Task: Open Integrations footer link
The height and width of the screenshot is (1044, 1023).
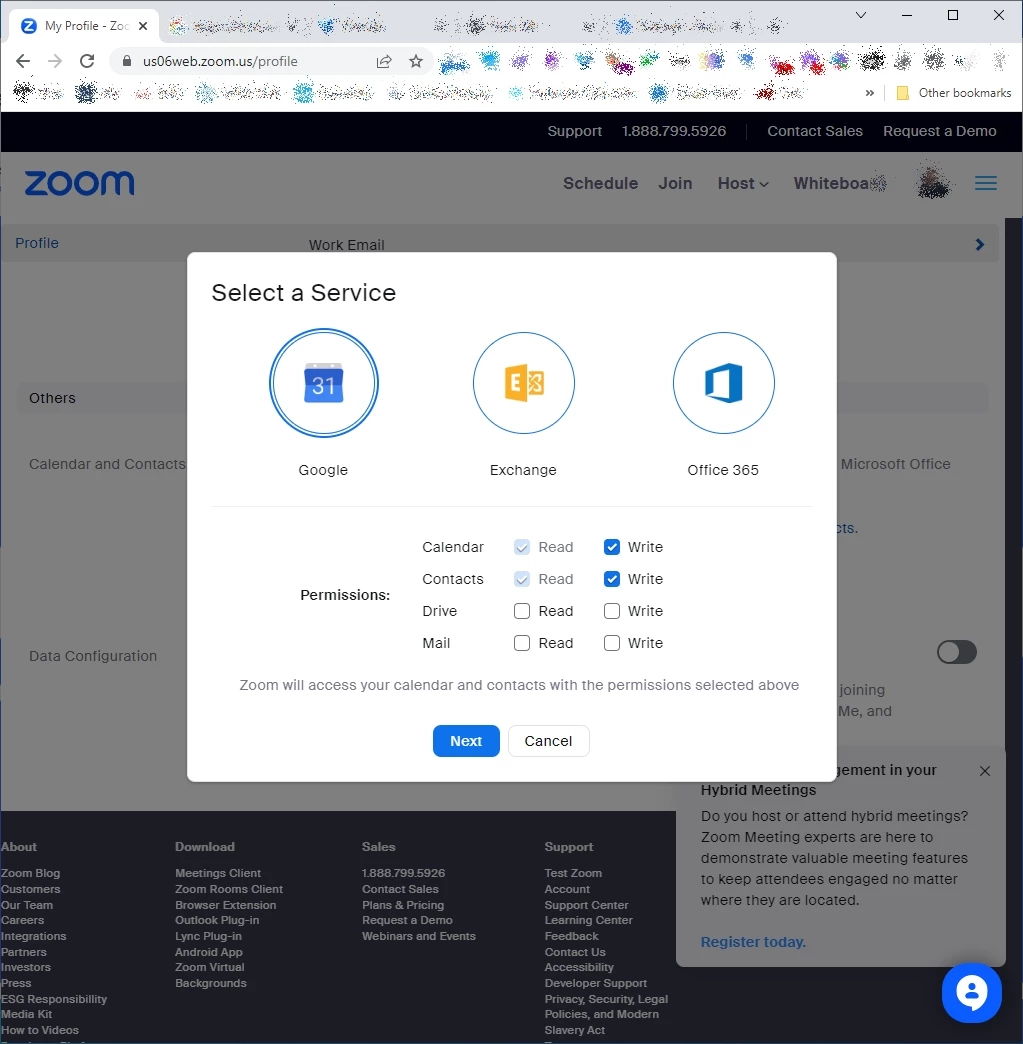Action: [x=33, y=936]
